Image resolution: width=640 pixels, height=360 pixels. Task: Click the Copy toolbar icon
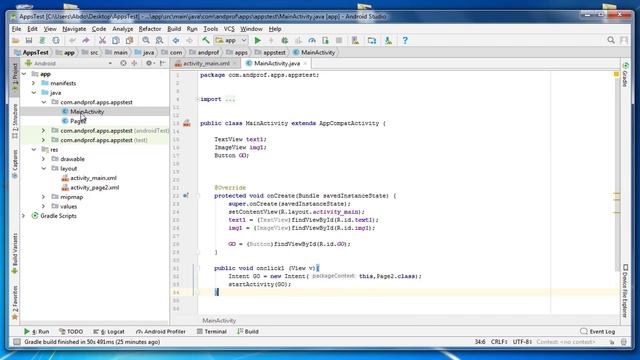[116, 40]
